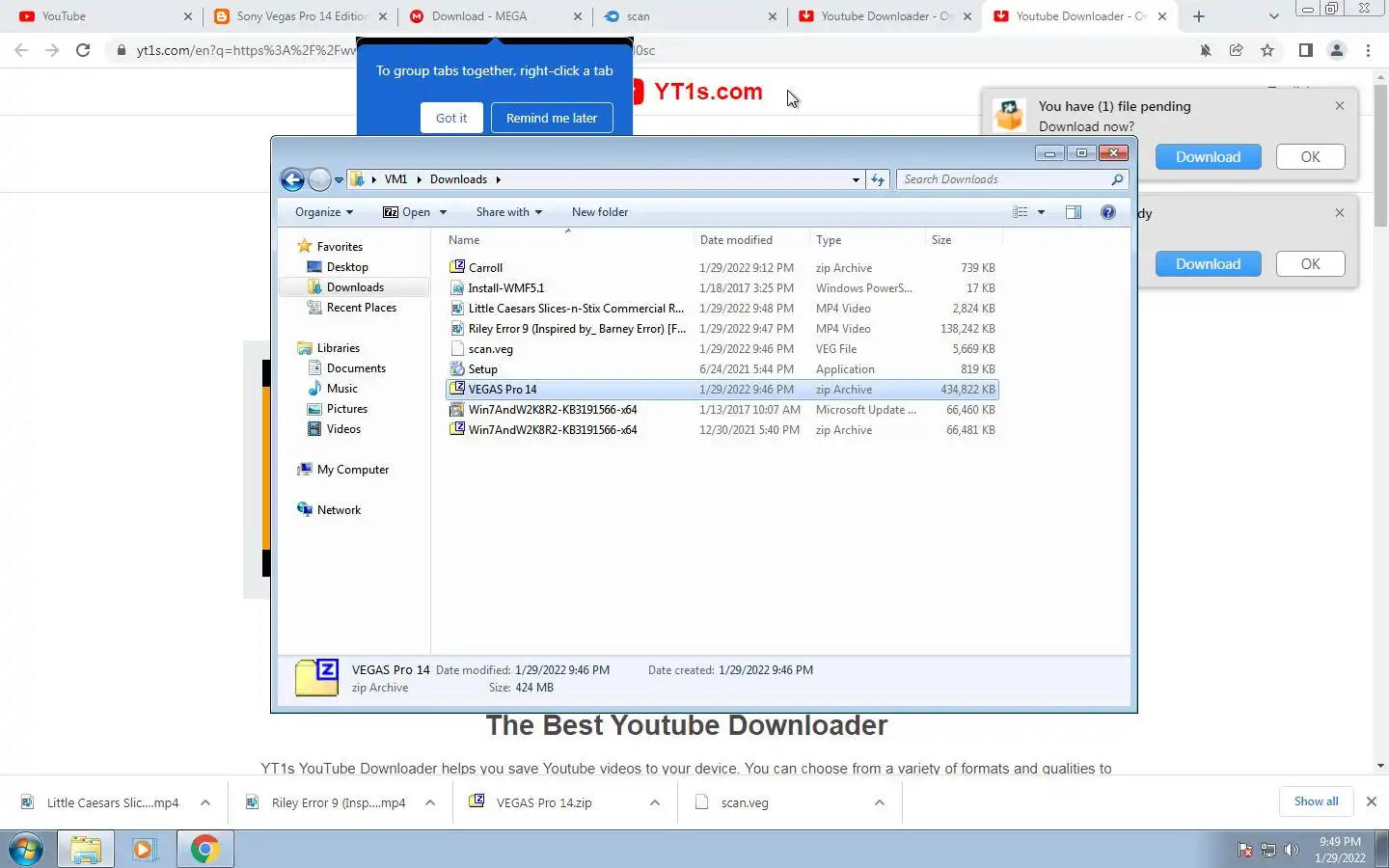Switch to the scan browser tab

690,16
